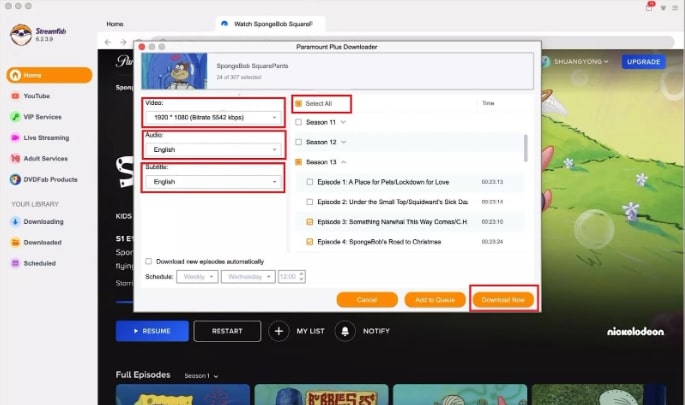Collapse Season 13 chevron
This screenshot has height=405, width=685.
343,162
